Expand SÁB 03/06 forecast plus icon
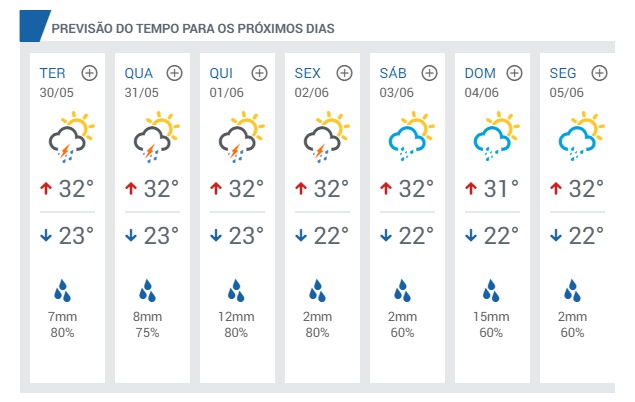The height and width of the screenshot is (402, 635). (430, 73)
